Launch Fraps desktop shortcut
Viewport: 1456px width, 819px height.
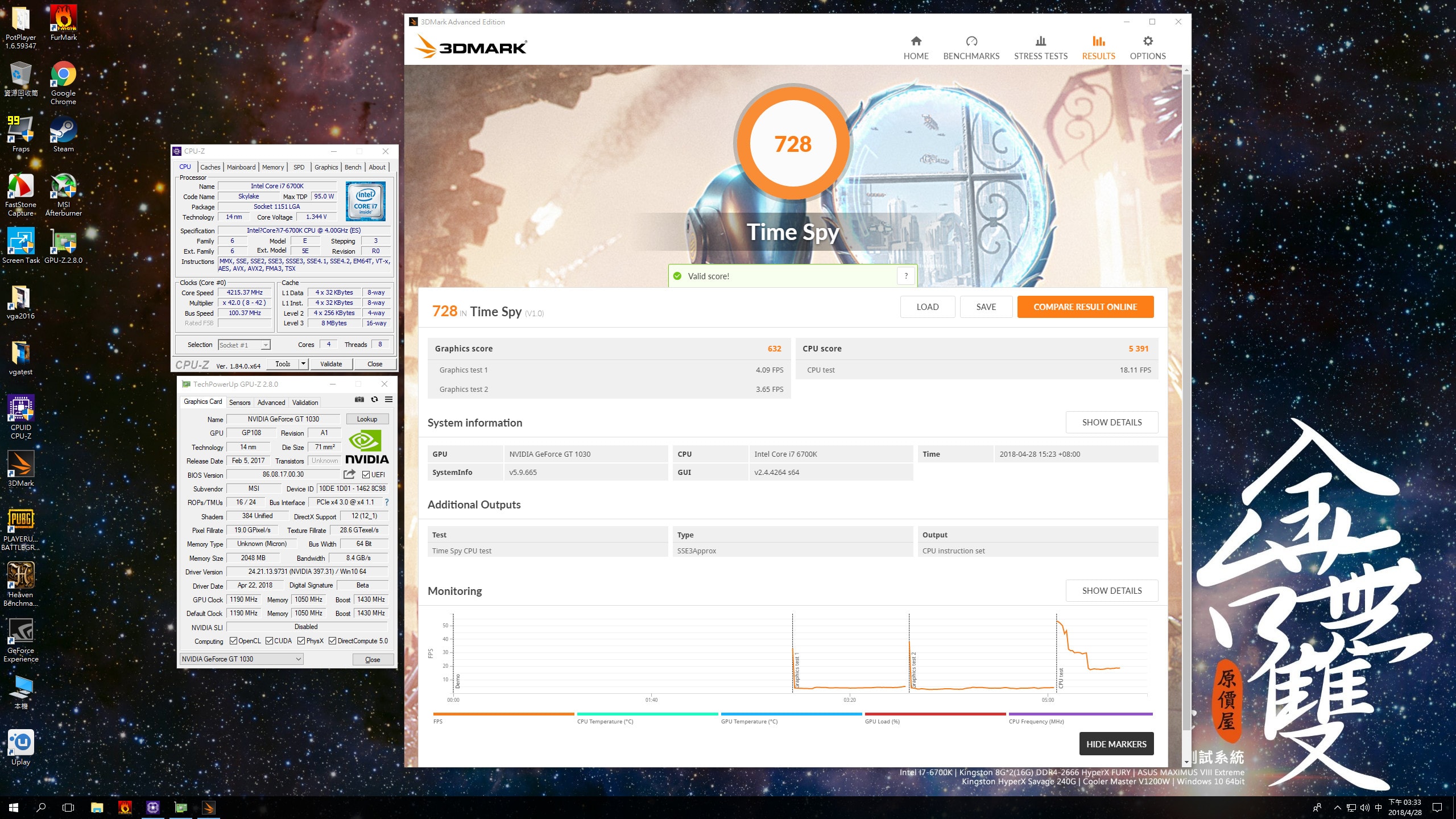pyautogui.click(x=20, y=134)
